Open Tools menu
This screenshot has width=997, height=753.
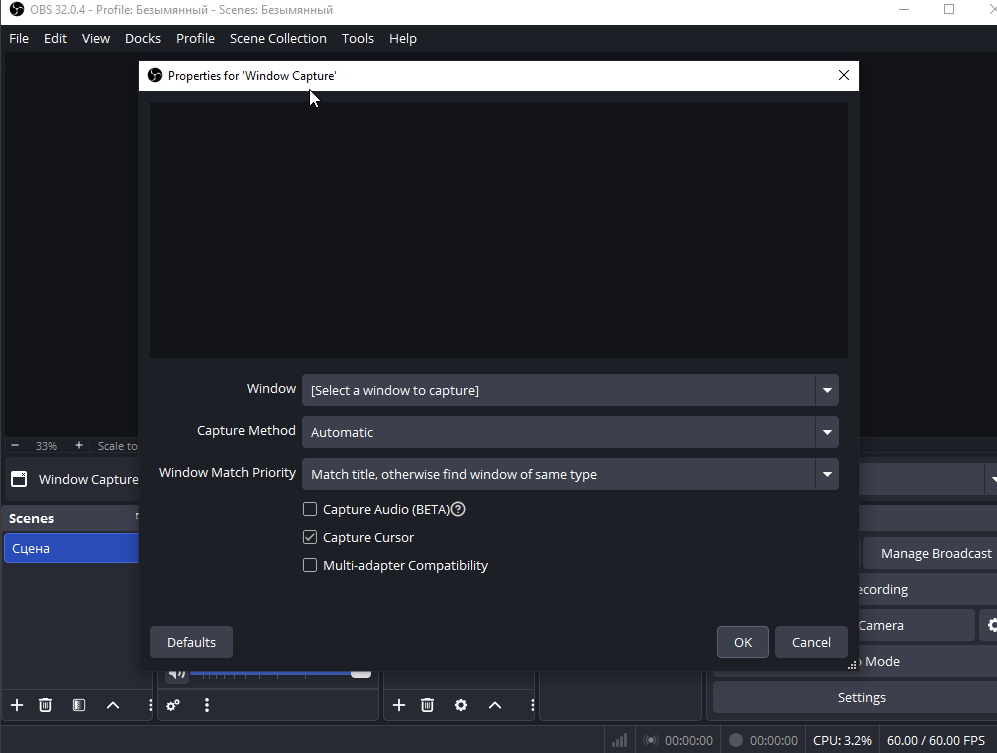click(x=358, y=38)
